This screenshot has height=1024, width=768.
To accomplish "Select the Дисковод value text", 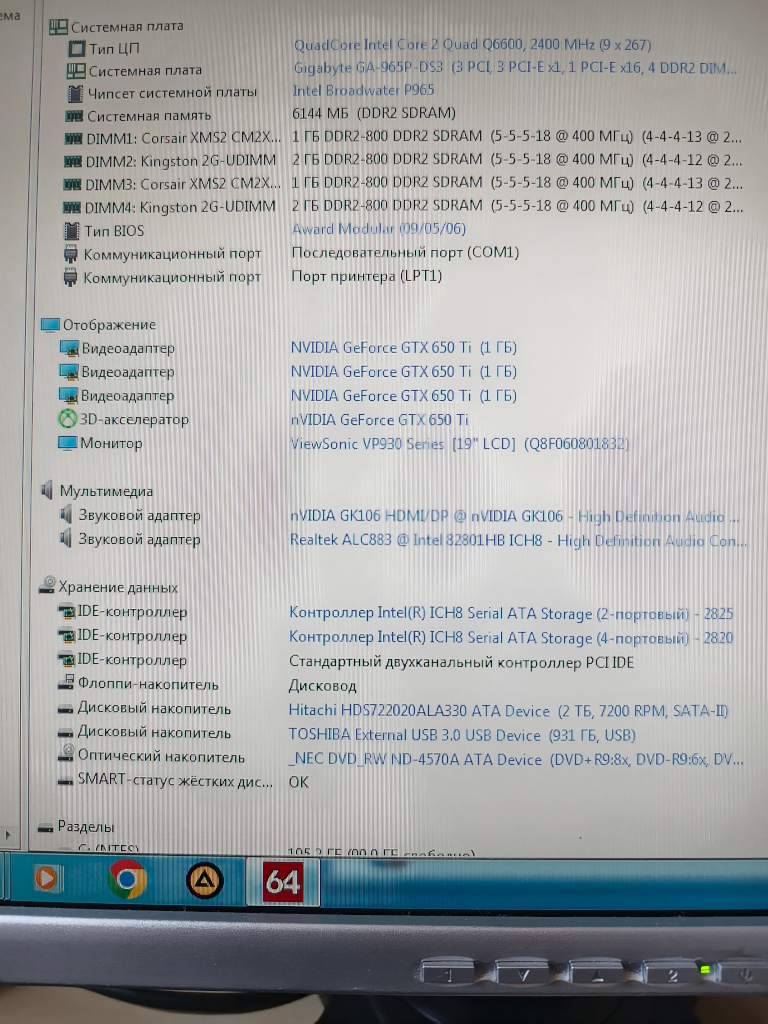I will pos(323,686).
